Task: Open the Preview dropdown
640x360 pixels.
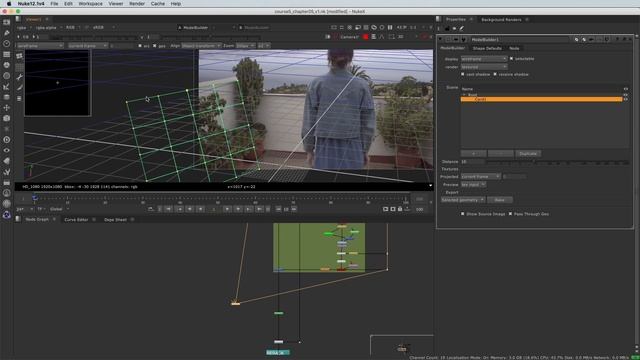Action: coord(473,184)
